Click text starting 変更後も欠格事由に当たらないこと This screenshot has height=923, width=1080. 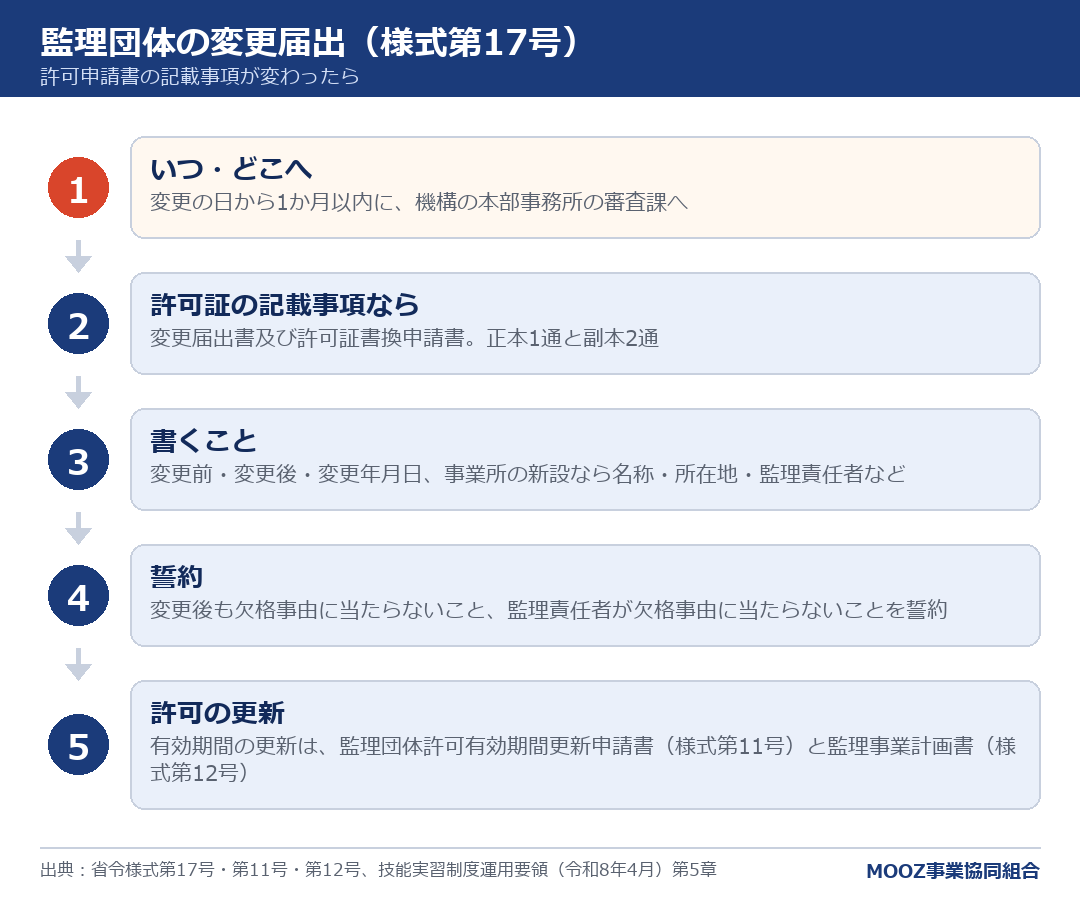pyautogui.click(x=549, y=610)
